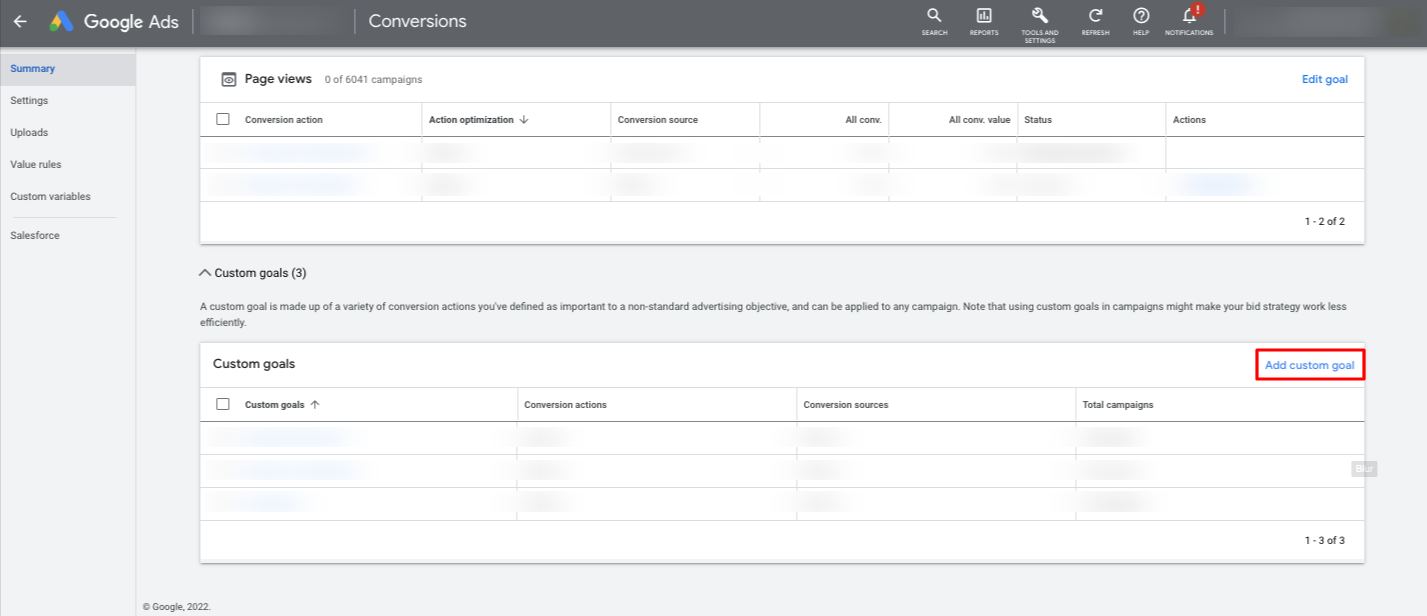
Task: Click the Total campaigns column header
Action: pos(1118,405)
